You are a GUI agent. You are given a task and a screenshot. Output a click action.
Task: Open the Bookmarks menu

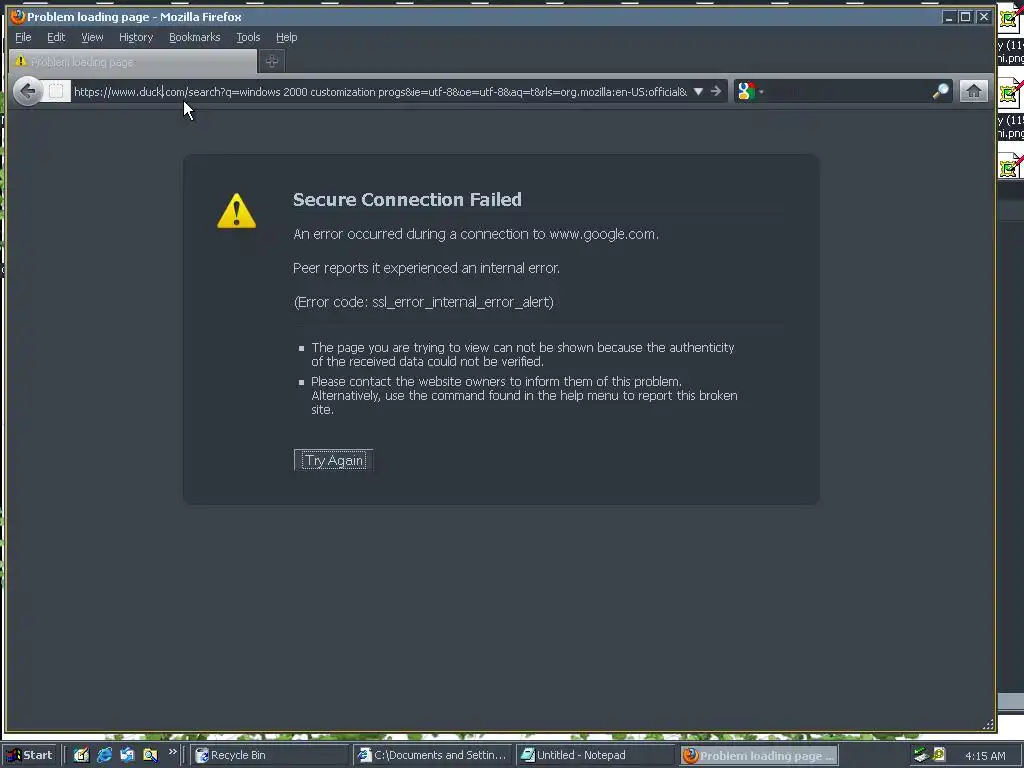click(x=195, y=37)
